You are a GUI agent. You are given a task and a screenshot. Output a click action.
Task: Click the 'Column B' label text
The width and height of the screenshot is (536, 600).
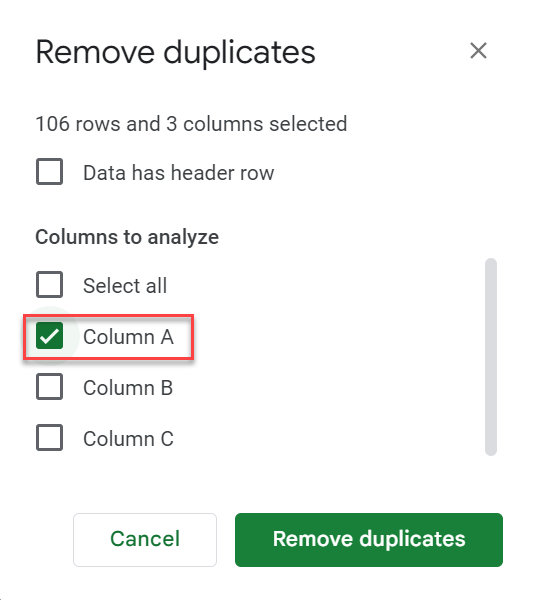tap(128, 388)
